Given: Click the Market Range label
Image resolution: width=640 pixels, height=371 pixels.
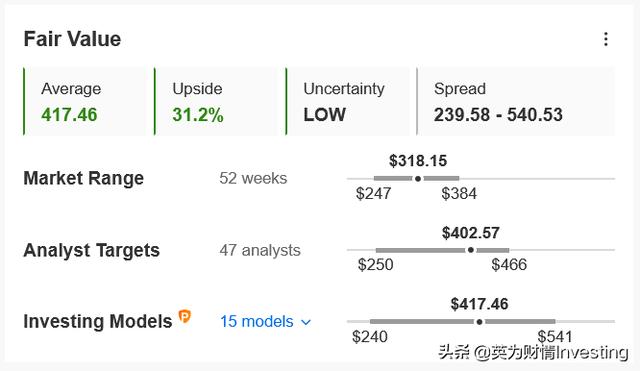Looking at the screenshot, I should (84, 178).
